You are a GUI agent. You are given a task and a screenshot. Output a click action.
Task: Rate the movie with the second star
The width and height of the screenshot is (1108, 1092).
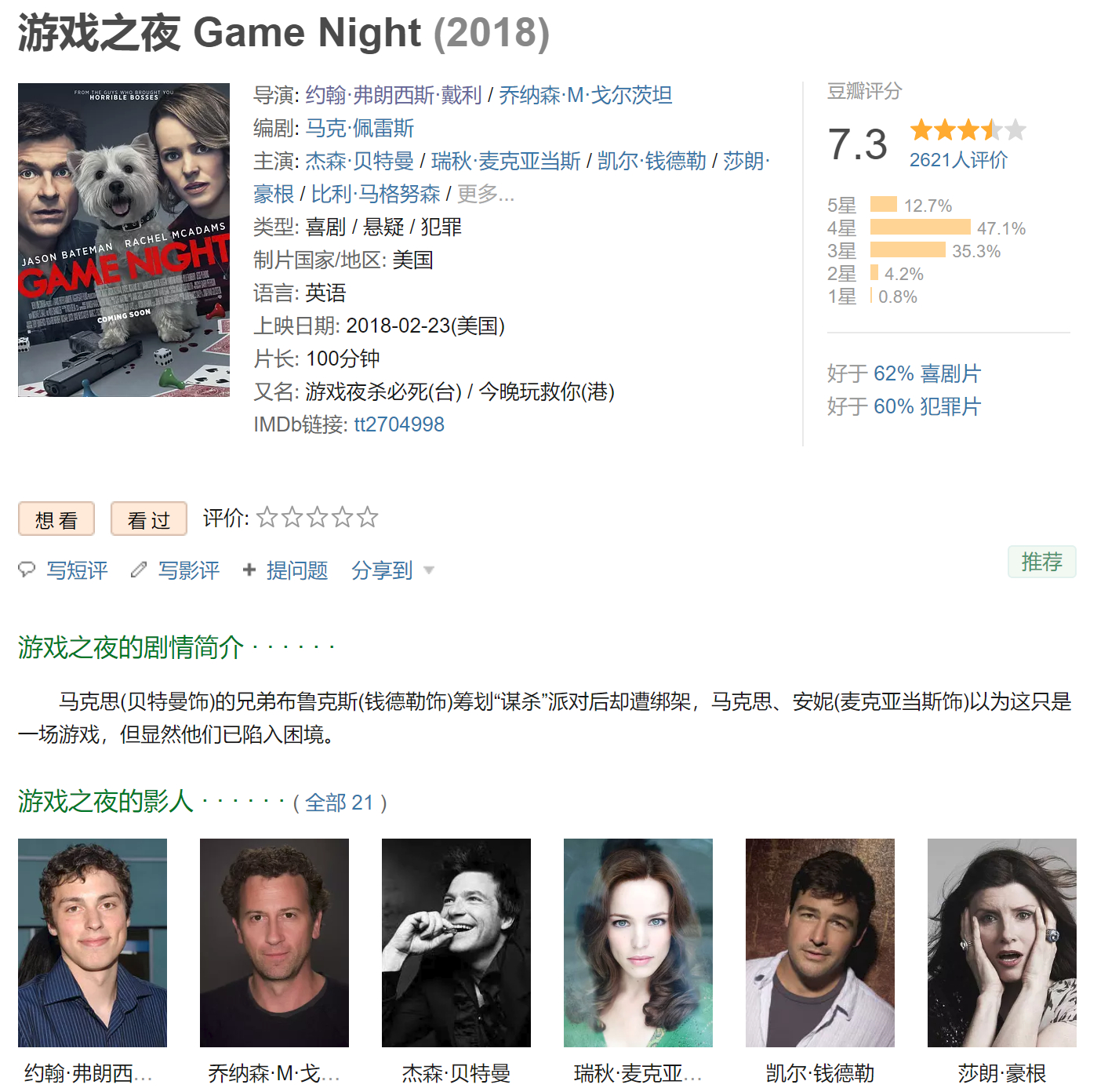coord(292,517)
